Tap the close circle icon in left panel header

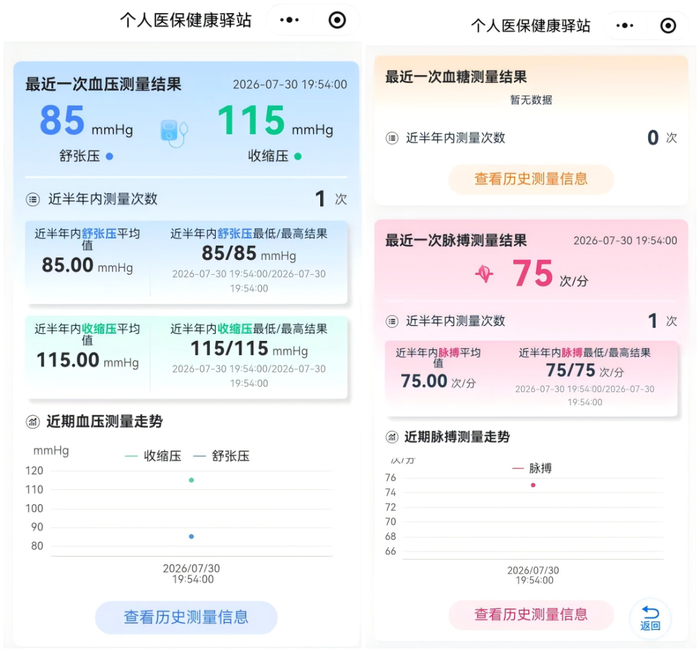click(337, 20)
